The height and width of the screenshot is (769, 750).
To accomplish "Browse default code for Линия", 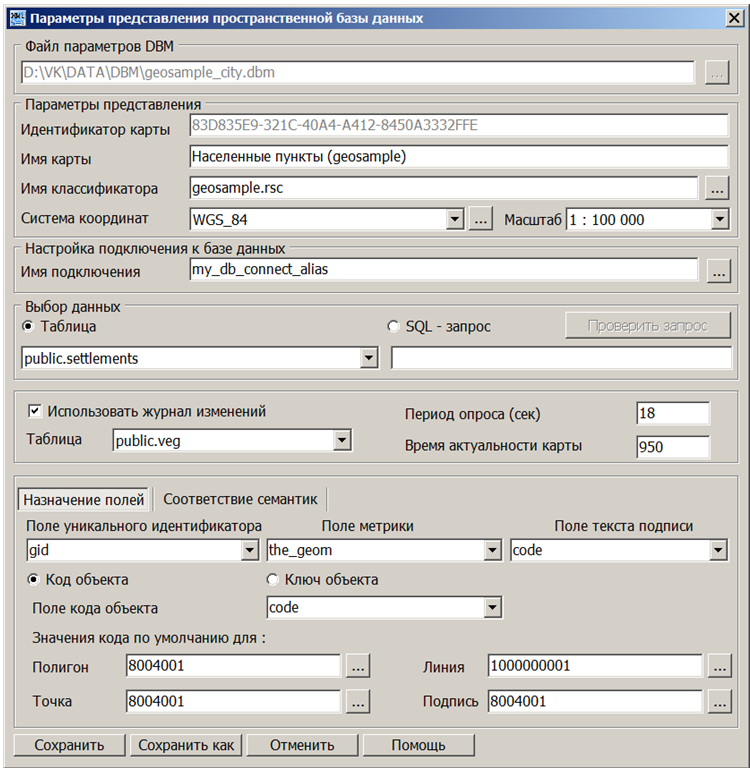I will (717, 665).
